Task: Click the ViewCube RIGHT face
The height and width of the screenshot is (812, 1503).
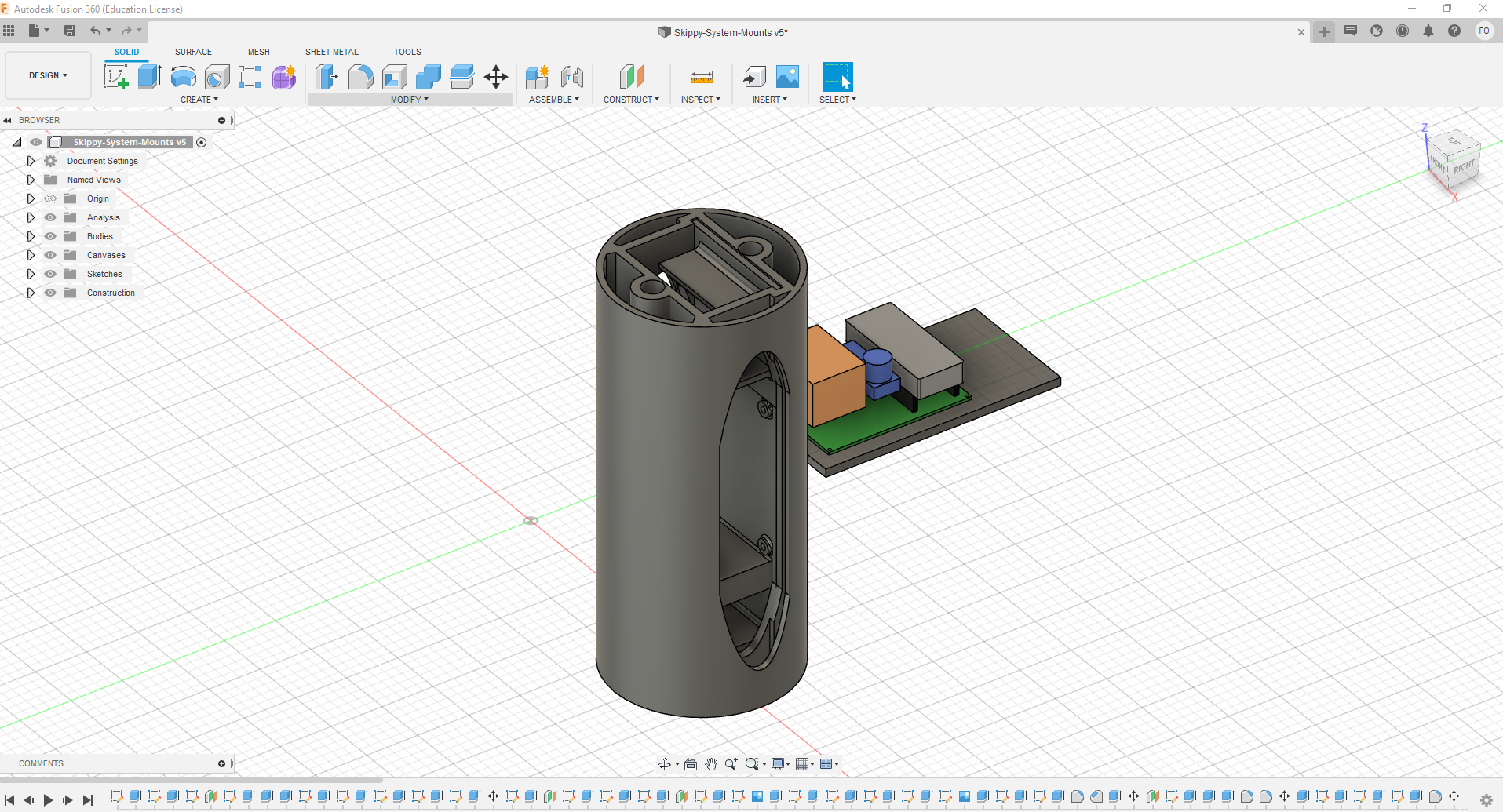Action: pyautogui.click(x=1464, y=167)
